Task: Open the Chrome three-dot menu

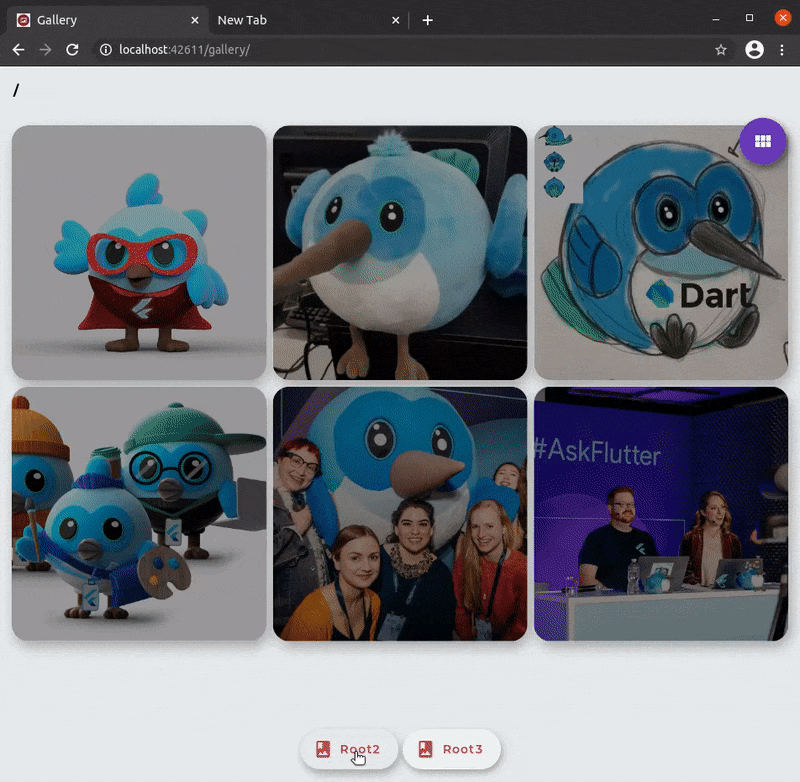Action: pos(782,49)
